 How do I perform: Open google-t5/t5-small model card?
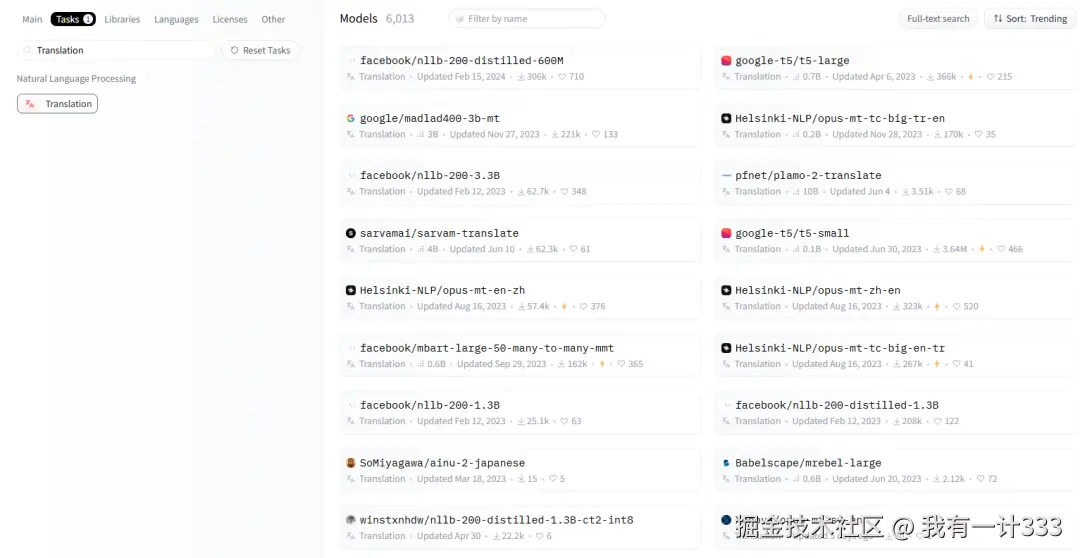point(895,240)
